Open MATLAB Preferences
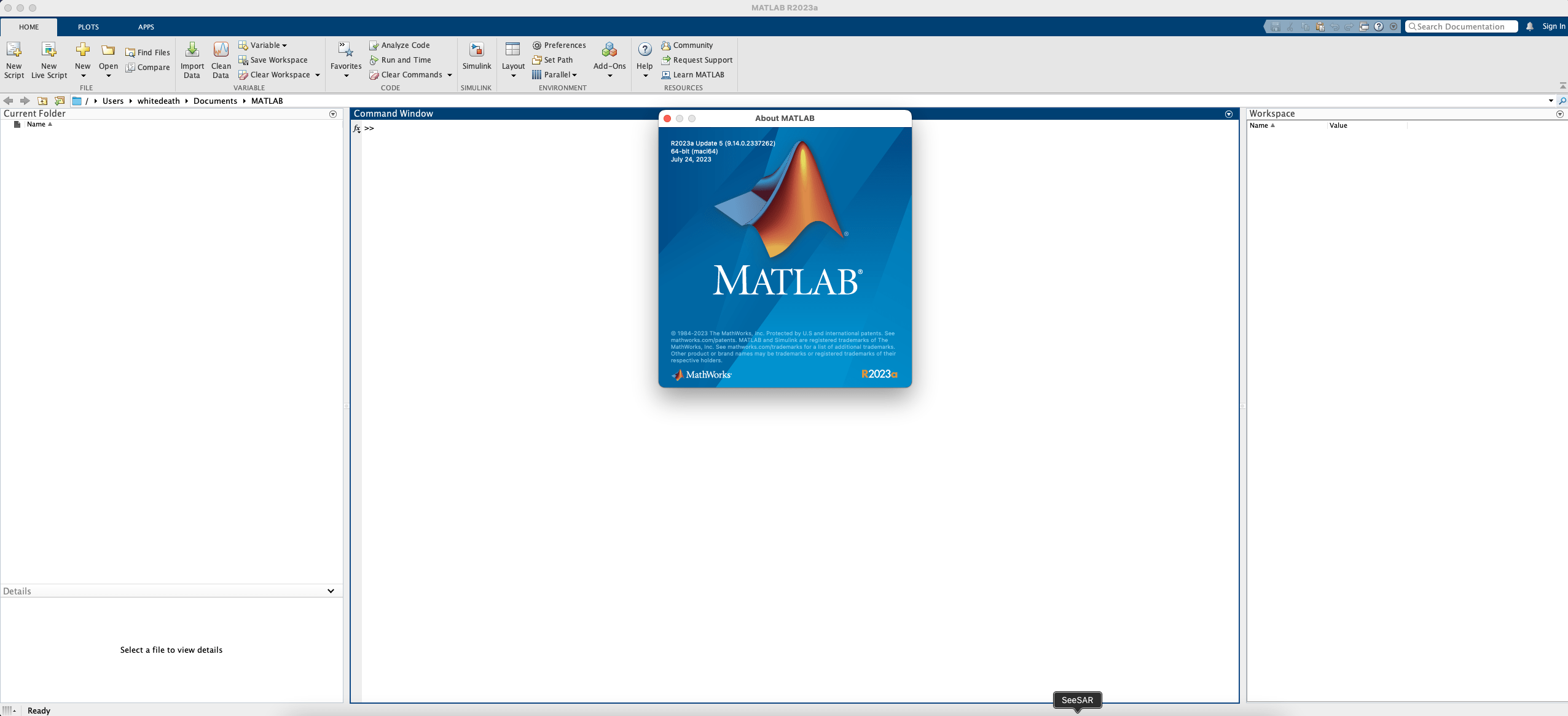The width and height of the screenshot is (1568, 716). click(x=559, y=45)
